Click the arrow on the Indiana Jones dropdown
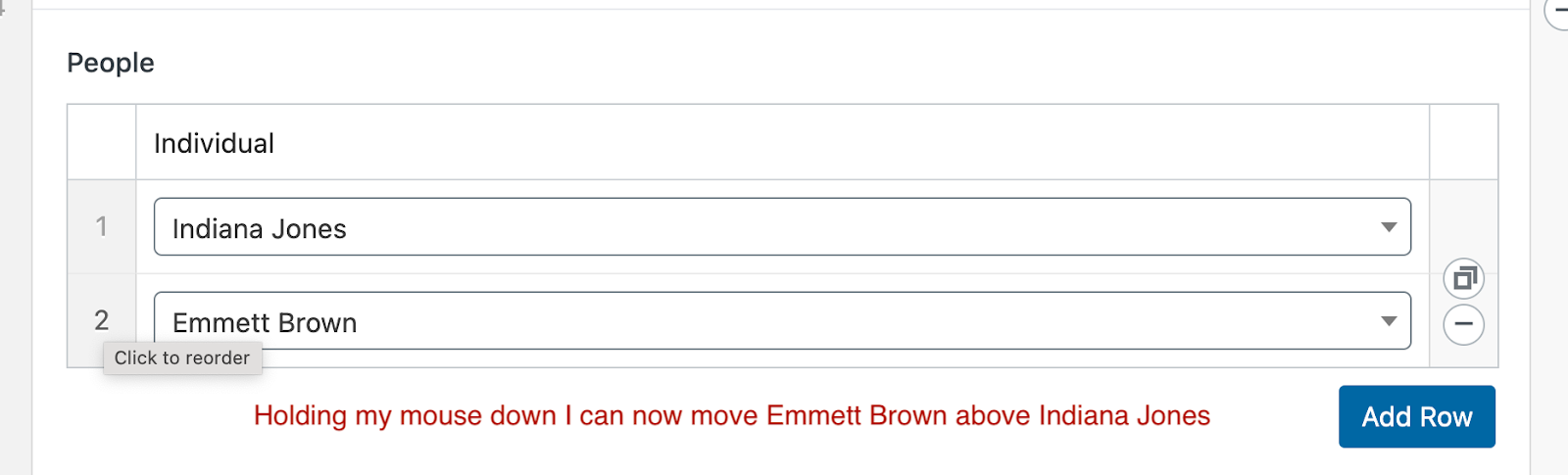The width and height of the screenshot is (1568, 475). tap(1389, 227)
